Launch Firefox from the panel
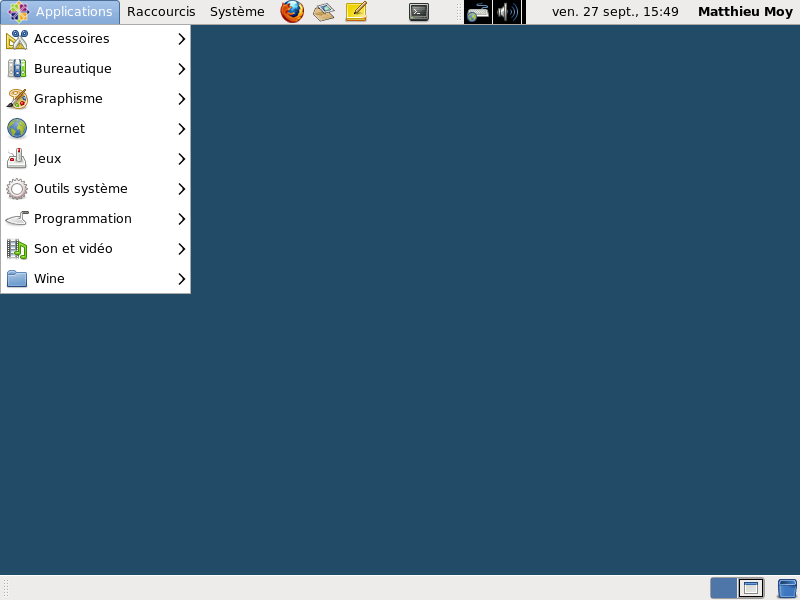 pyautogui.click(x=292, y=11)
